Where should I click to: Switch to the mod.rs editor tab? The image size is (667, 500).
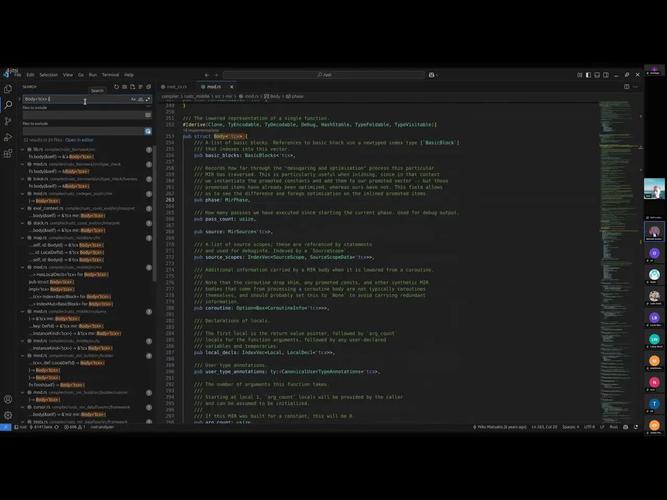(213, 87)
